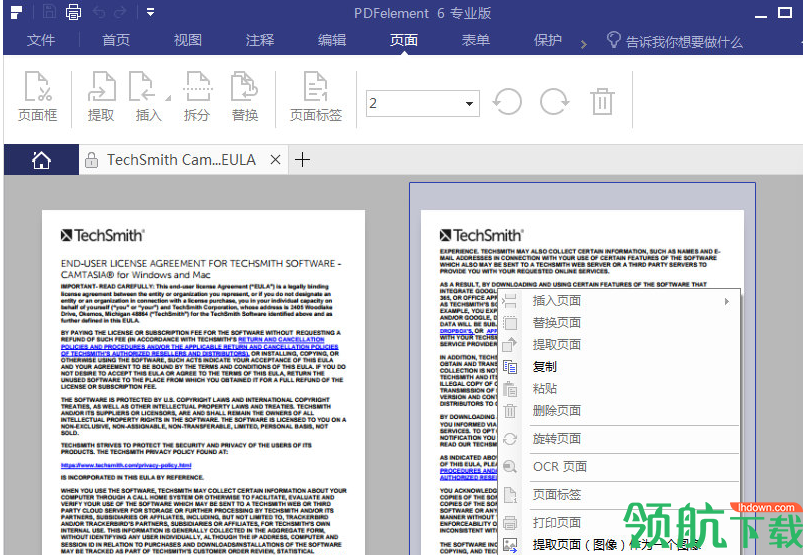The height and width of the screenshot is (555, 803).
Task: Switch to the Page (页面) tab
Action: [x=404, y=40]
